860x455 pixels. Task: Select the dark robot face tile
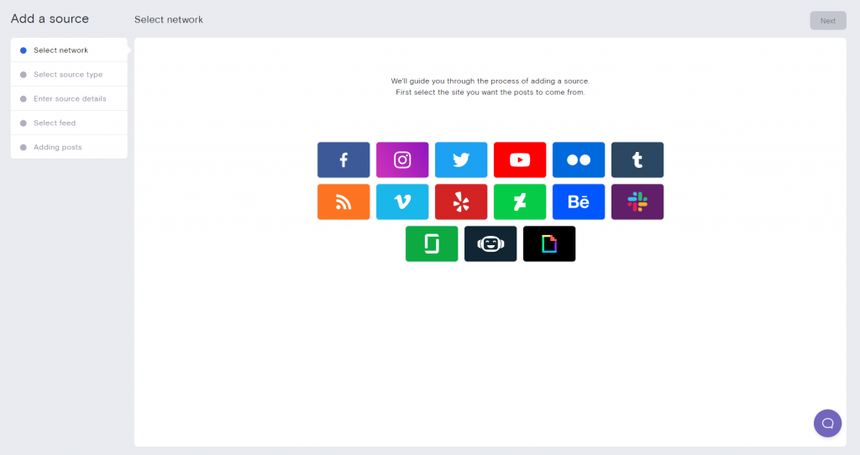point(490,244)
